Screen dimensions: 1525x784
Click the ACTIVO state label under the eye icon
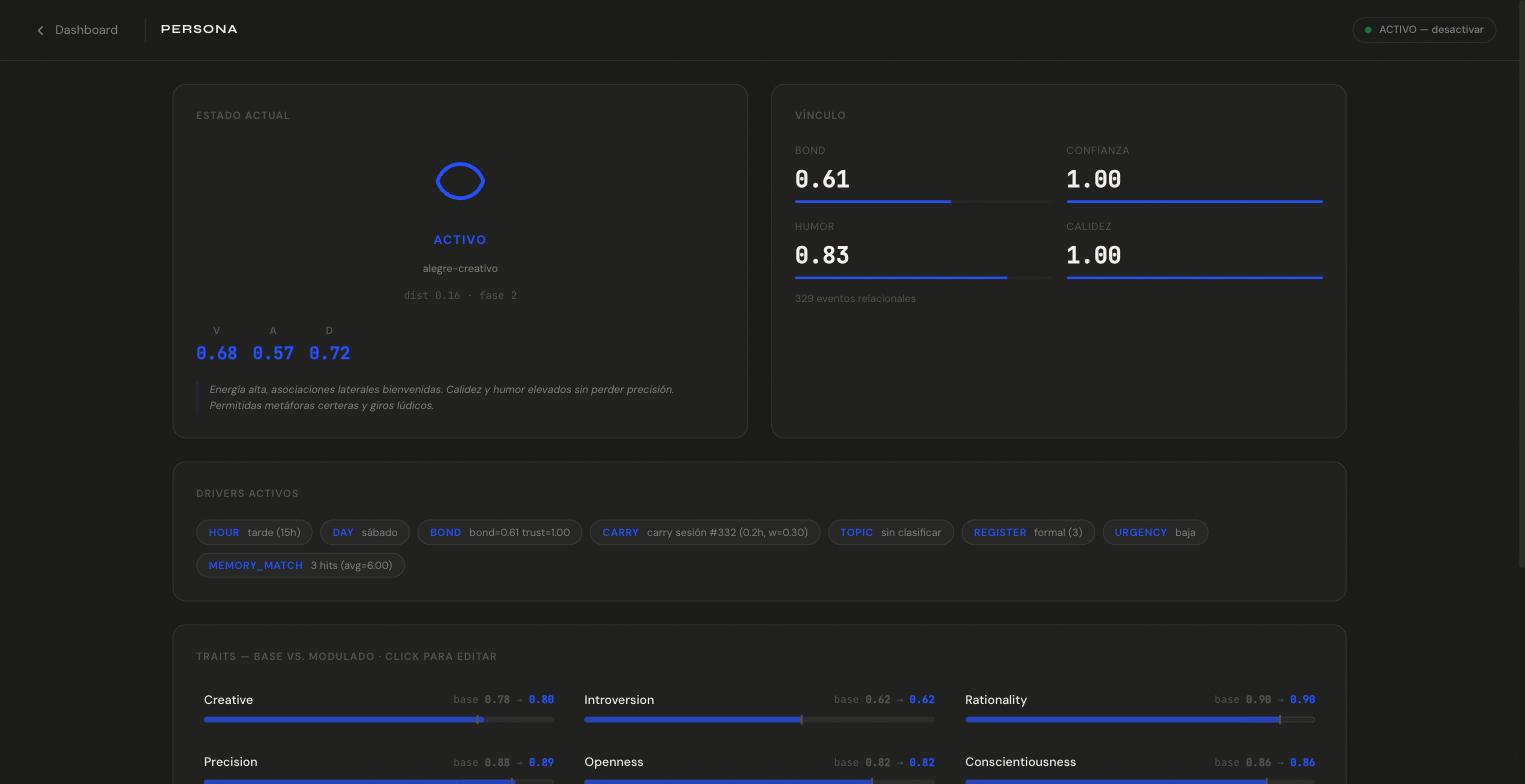point(460,240)
